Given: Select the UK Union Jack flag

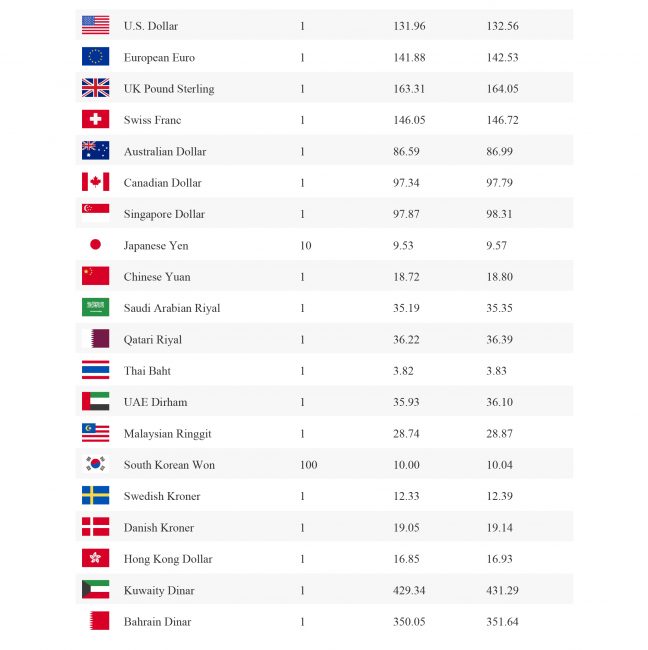Looking at the screenshot, I should (95, 88).
